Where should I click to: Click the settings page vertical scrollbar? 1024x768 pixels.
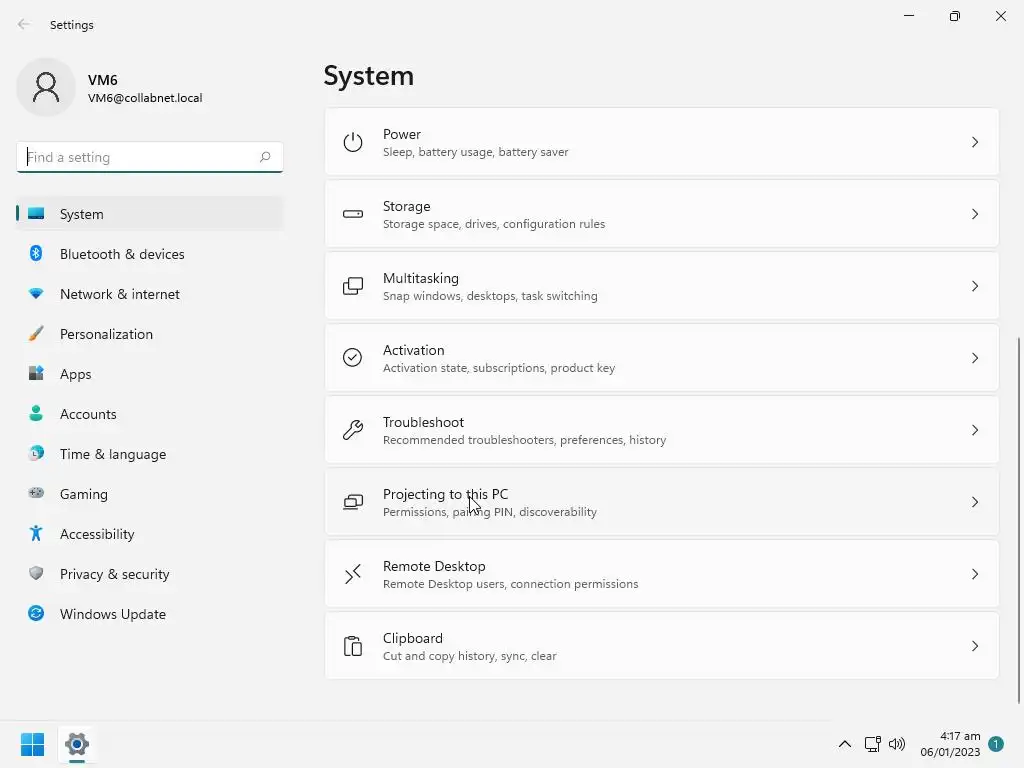coord(1019,520)
